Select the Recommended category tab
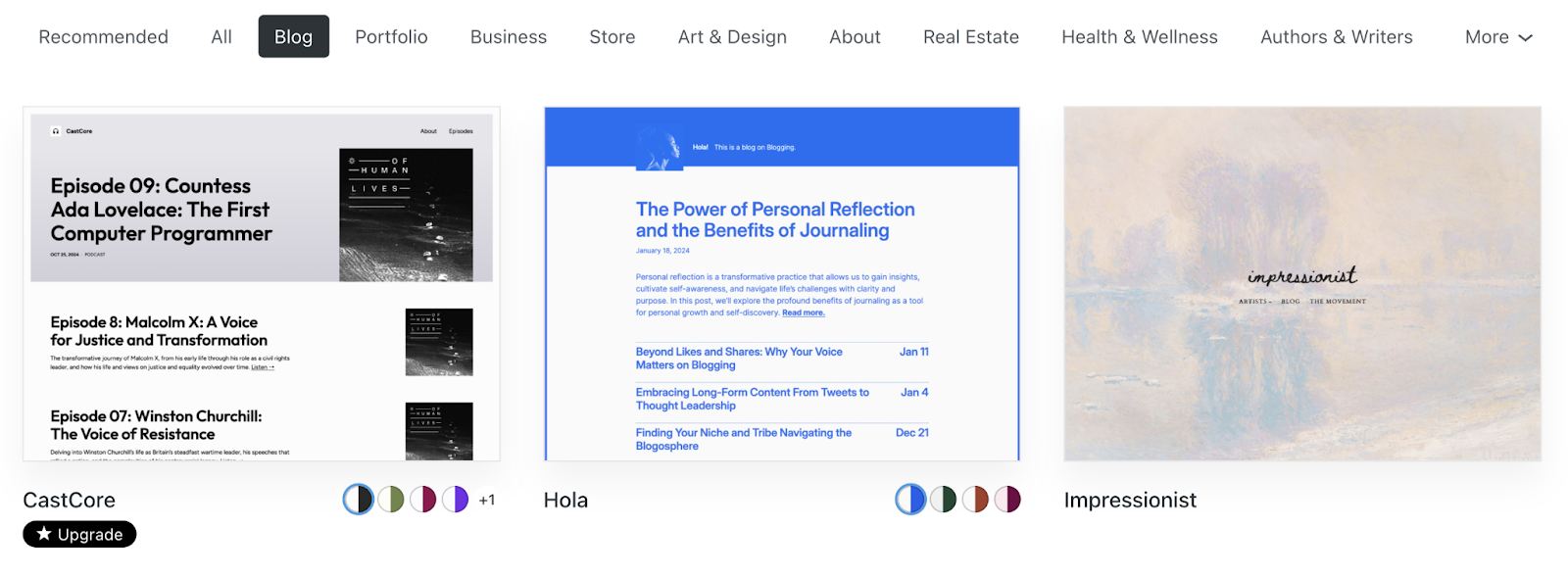Viewport: 1568px width, 576px height. pyautogui.click(x=103, y=37)
